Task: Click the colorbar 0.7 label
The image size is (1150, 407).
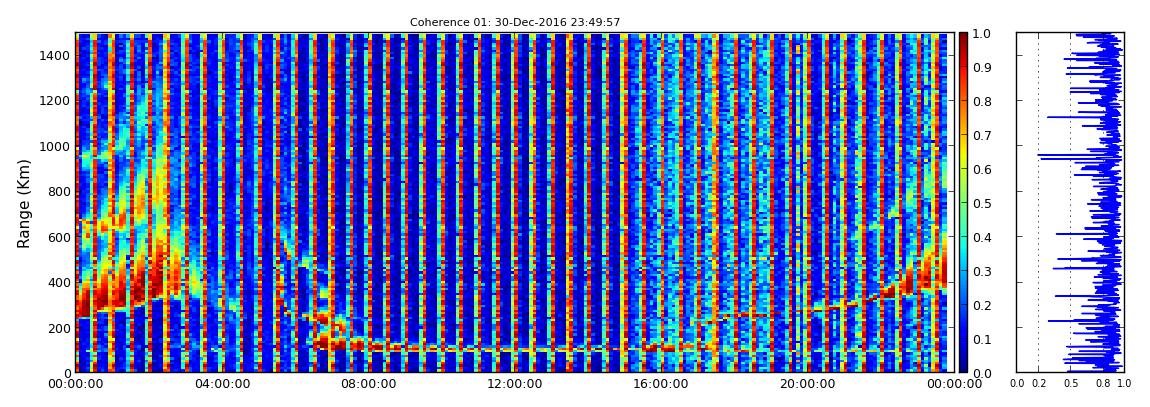Action: coord(984,136)
